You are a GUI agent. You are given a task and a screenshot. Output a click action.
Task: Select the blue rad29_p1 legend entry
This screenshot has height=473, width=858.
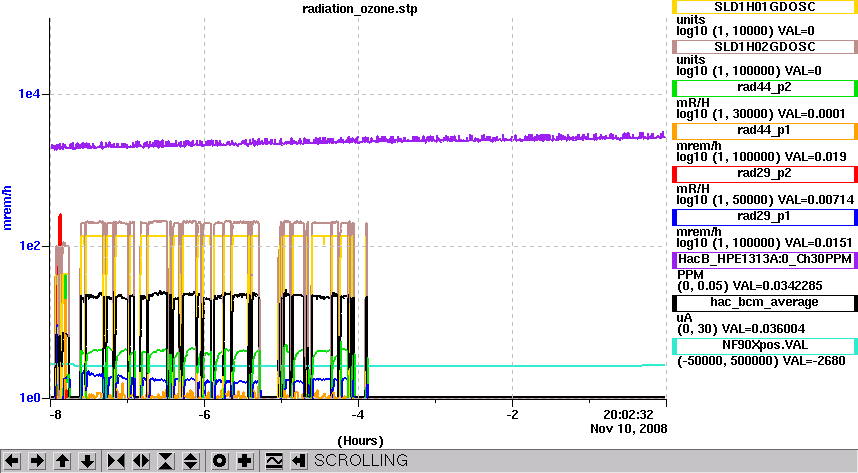click(764, 217)
